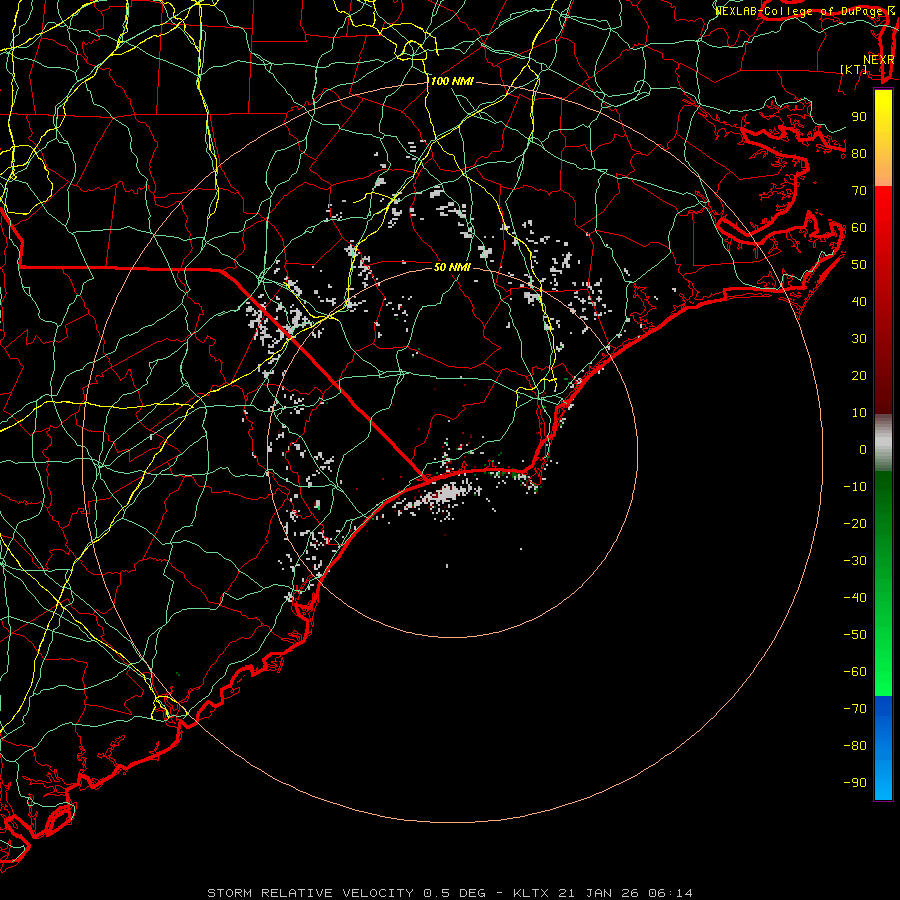Screen dimensions: 900x900
Task: Click the positive 20 scale label
Action: click(x=859, y=375)
